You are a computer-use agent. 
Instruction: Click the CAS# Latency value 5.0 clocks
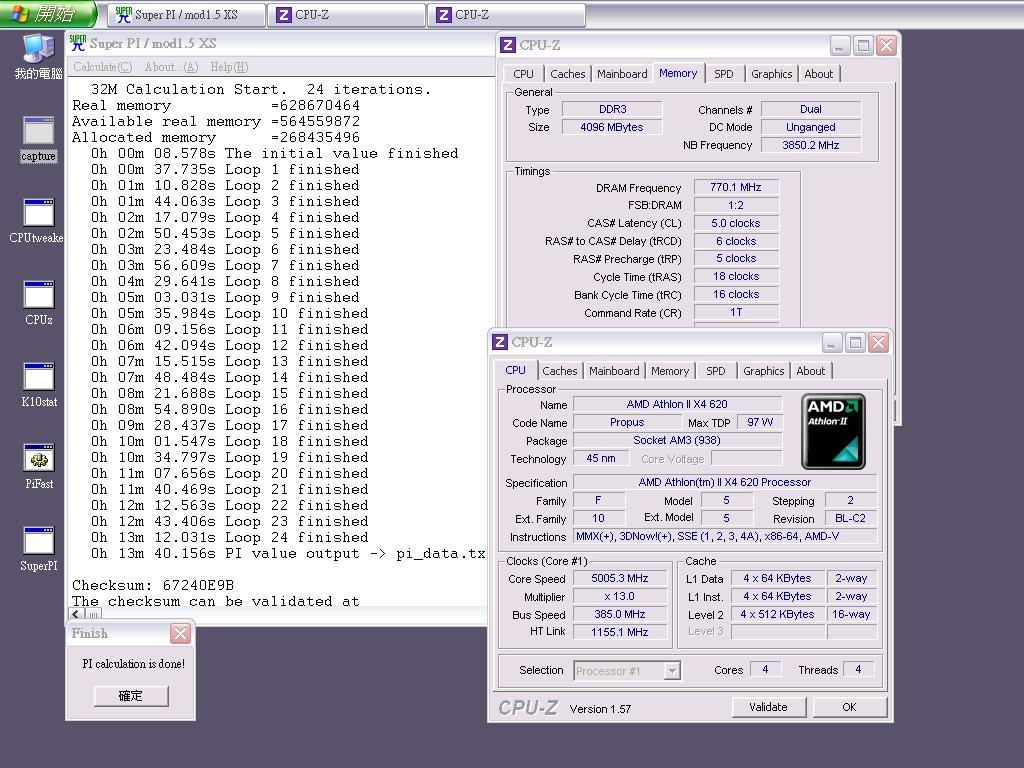[736, 223]
